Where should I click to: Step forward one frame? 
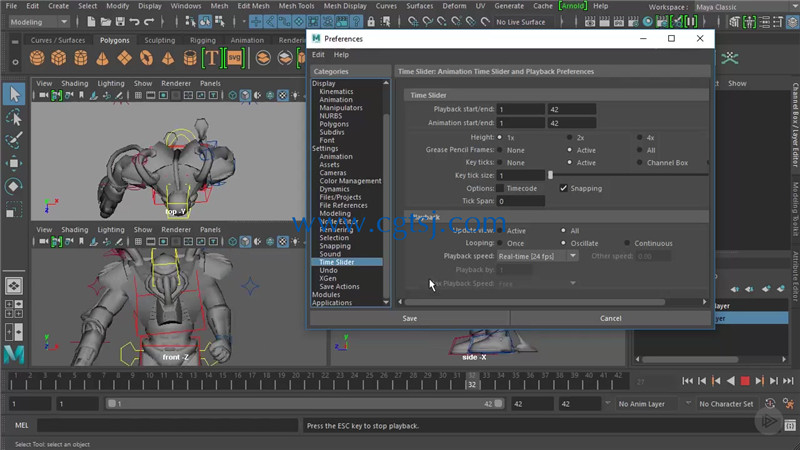pos(774,381)
